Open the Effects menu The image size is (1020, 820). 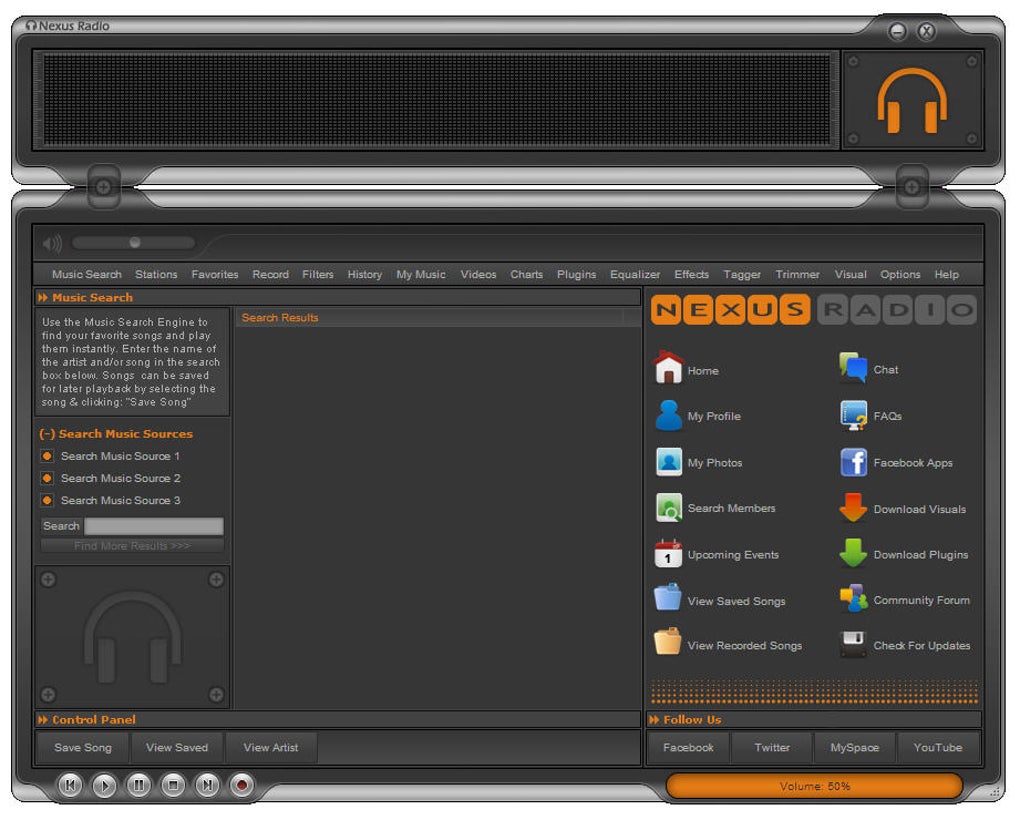(691, 274)
